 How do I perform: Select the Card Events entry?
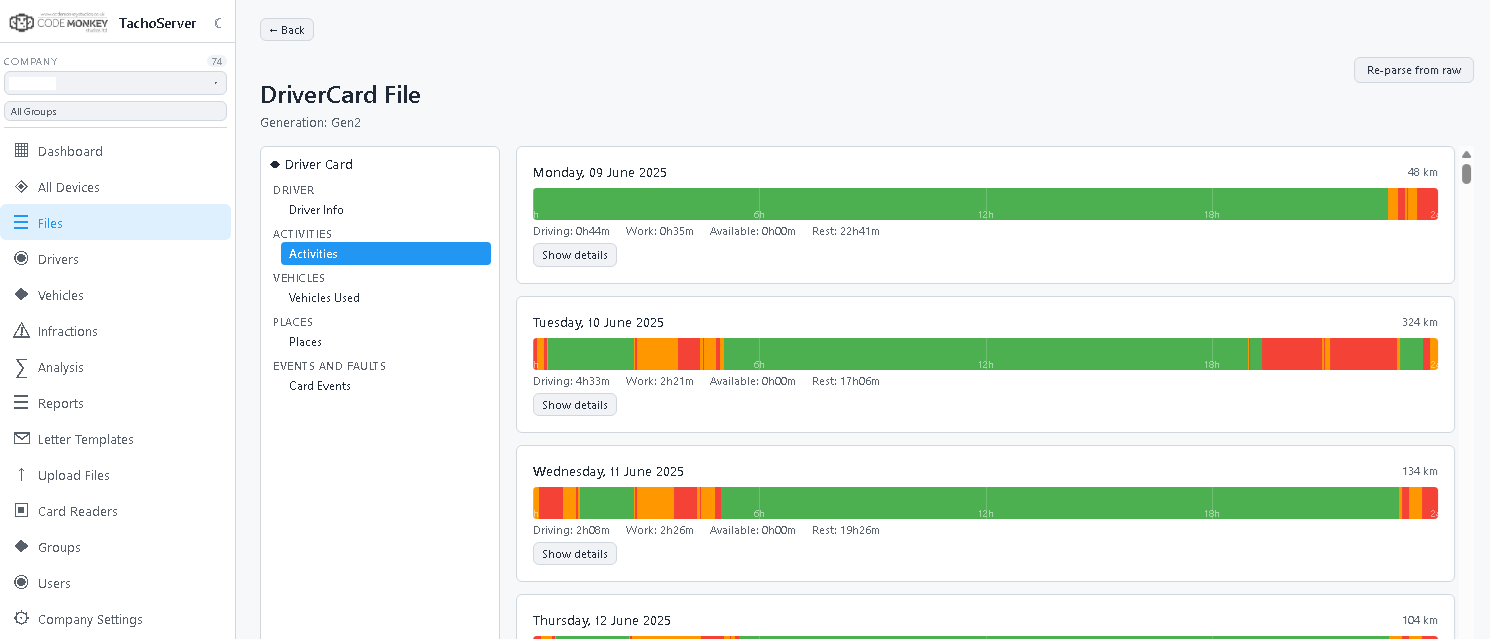(320, 386)
